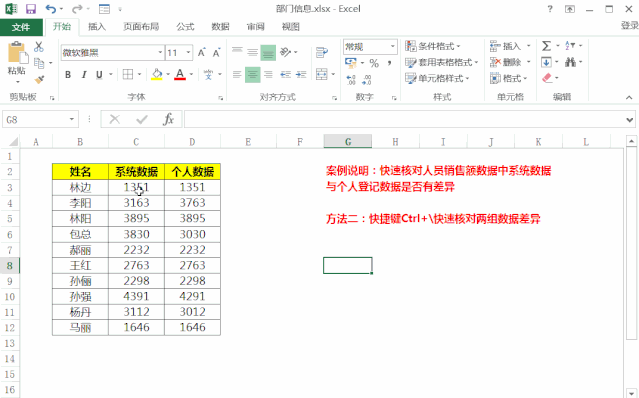The height and width of the screenshot is (398, 639).
Task: Apply the yellow fill color swatch
Action: pyautogui.click(x=157, y=75)
